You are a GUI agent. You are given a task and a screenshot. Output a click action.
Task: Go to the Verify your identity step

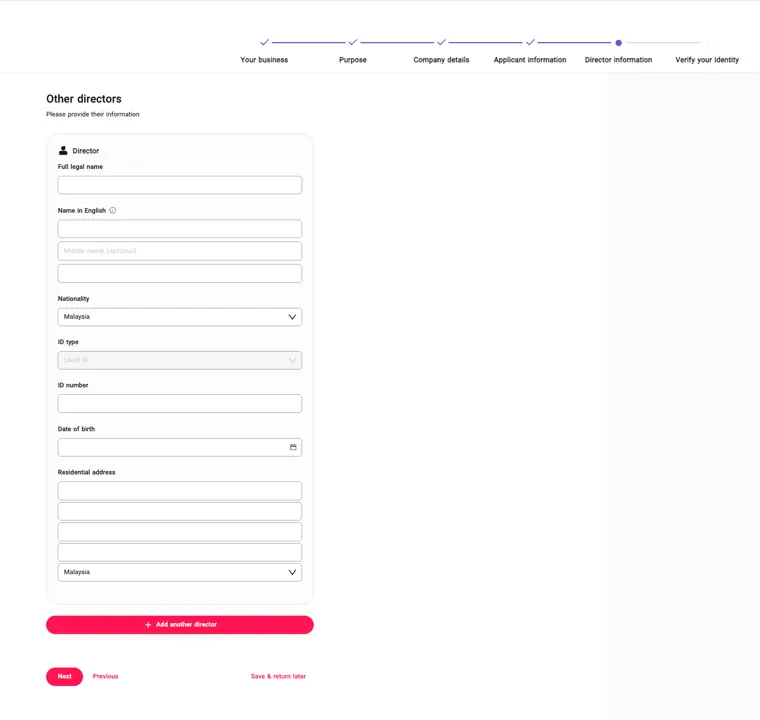(x=707, y=60)
